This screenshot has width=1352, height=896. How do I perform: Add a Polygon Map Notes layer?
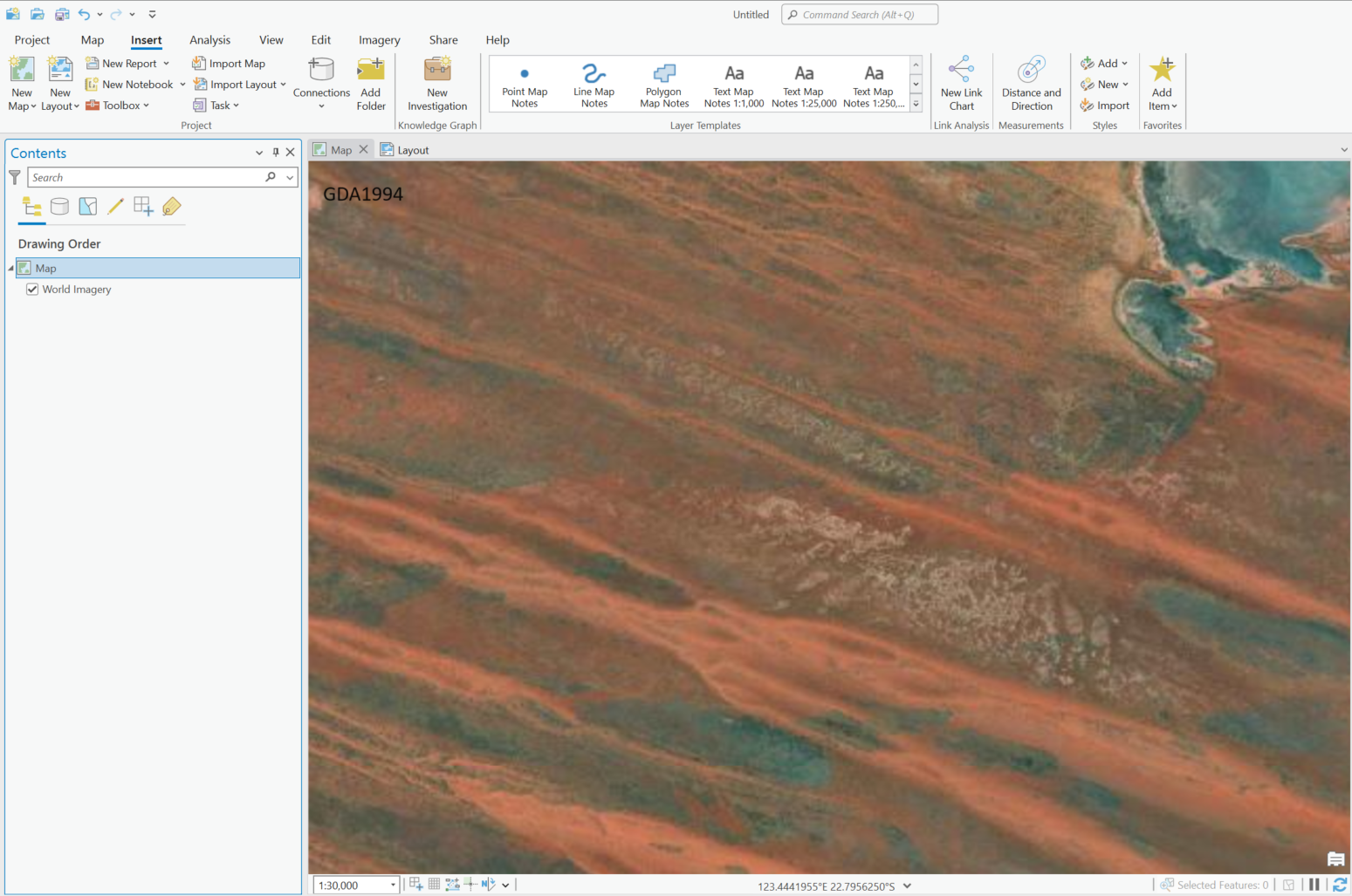663,83
